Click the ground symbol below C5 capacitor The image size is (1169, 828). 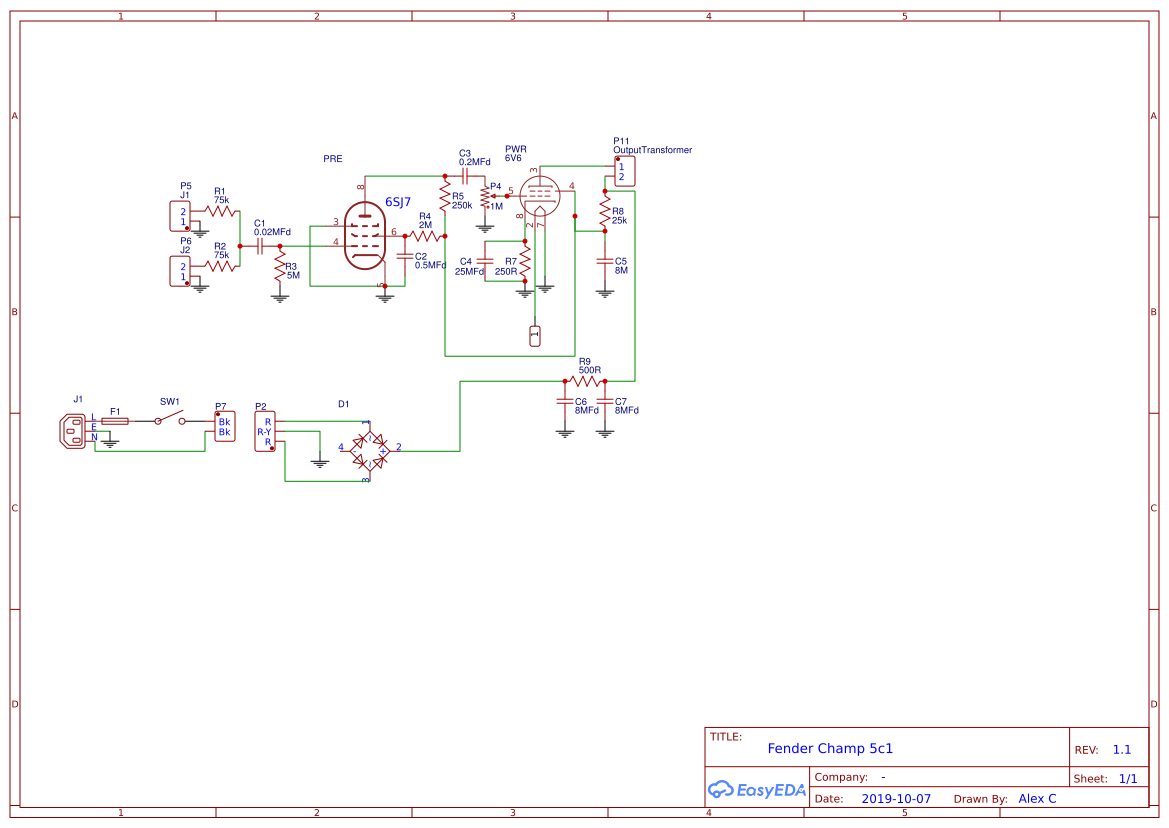605,293
